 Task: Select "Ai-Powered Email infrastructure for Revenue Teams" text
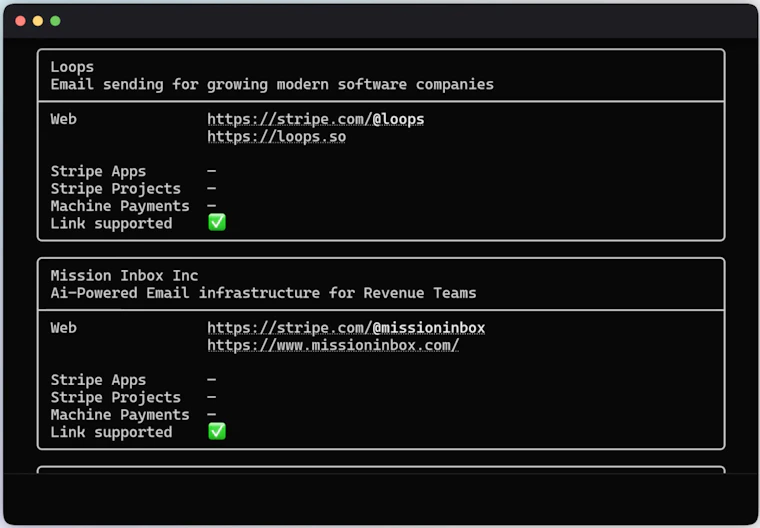pos(263,293)
